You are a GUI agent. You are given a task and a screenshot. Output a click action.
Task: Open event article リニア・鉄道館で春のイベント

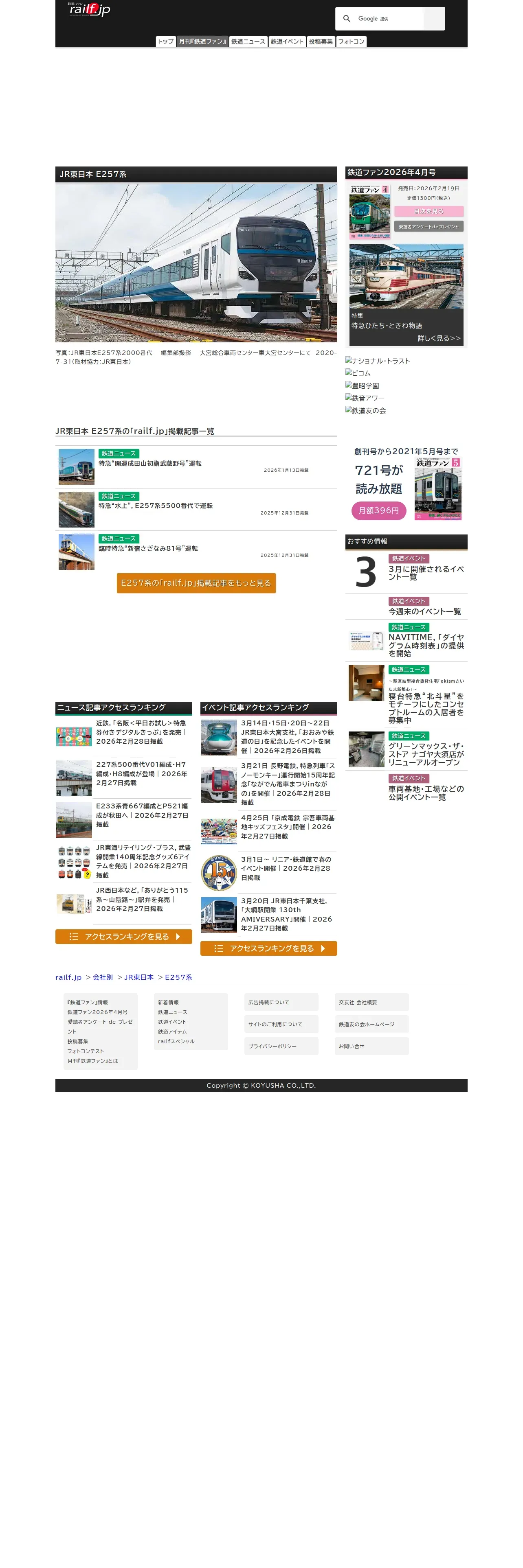coord(286,869)
